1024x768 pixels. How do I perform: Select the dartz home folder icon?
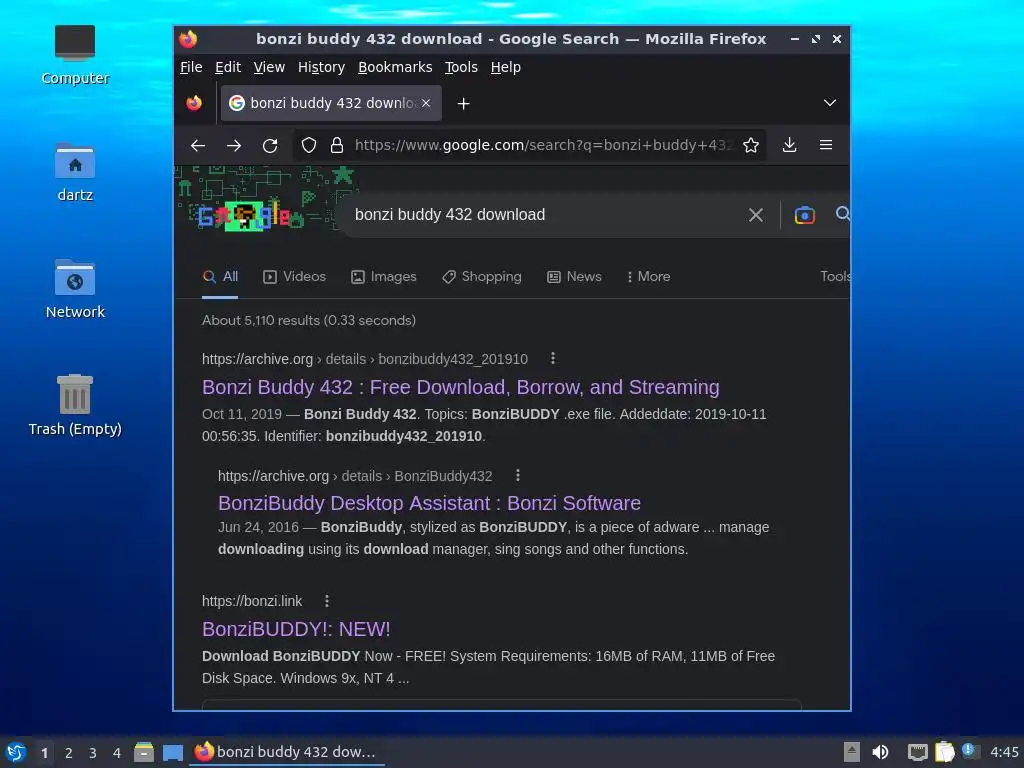(x=75, y=172)
